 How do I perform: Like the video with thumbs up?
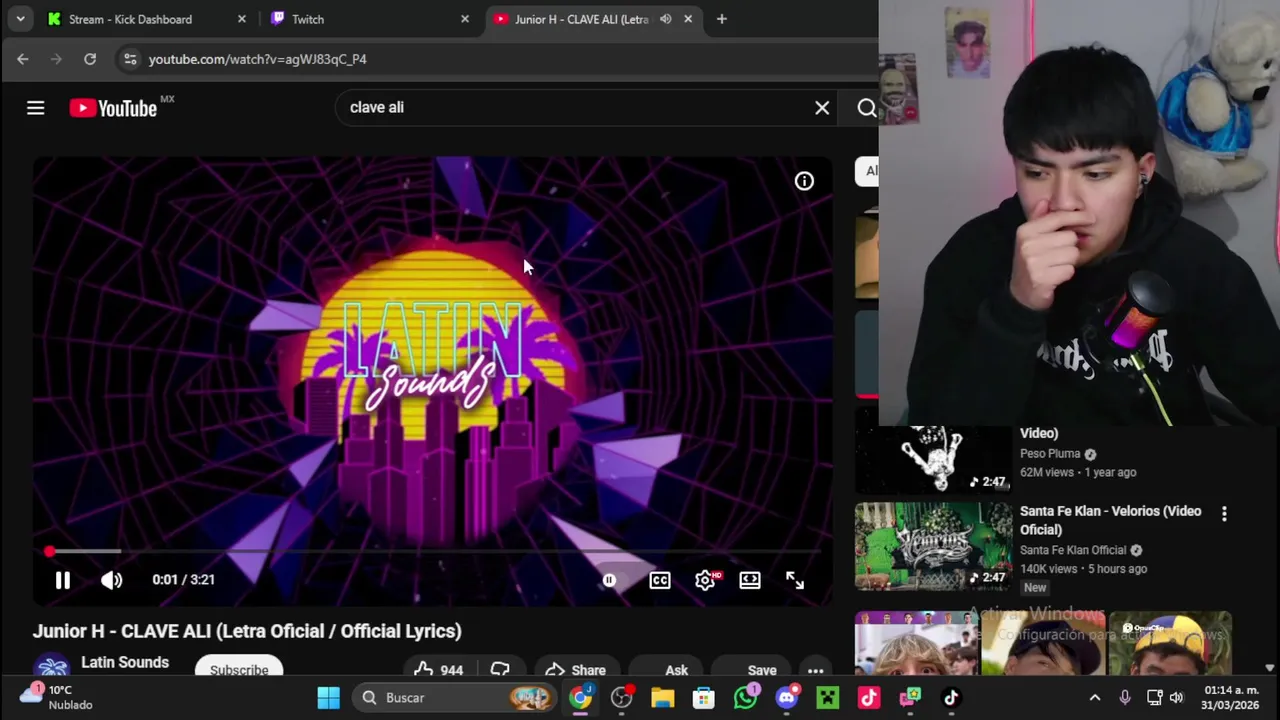coord(439,671)
